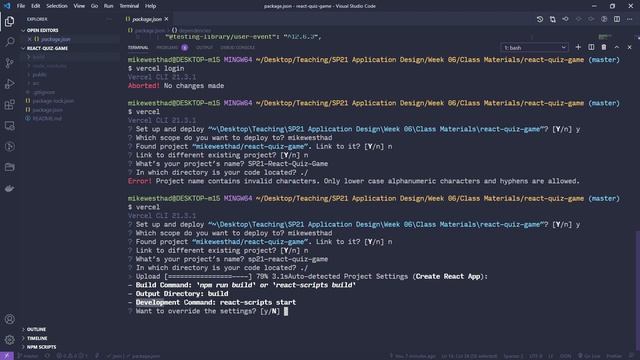Select the package.json editor tab
The height and width of the screenshot is (360, 640).
pos(147,19)
